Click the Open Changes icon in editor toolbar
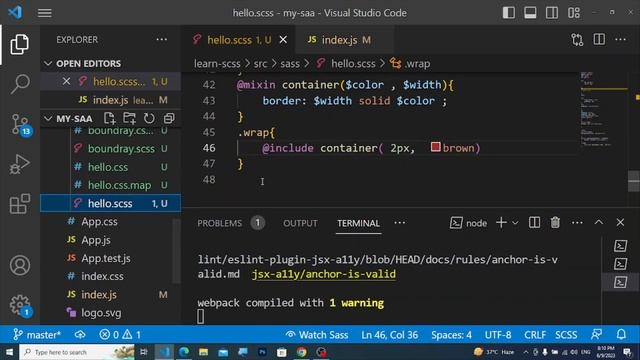 click(x=577, y=40)
